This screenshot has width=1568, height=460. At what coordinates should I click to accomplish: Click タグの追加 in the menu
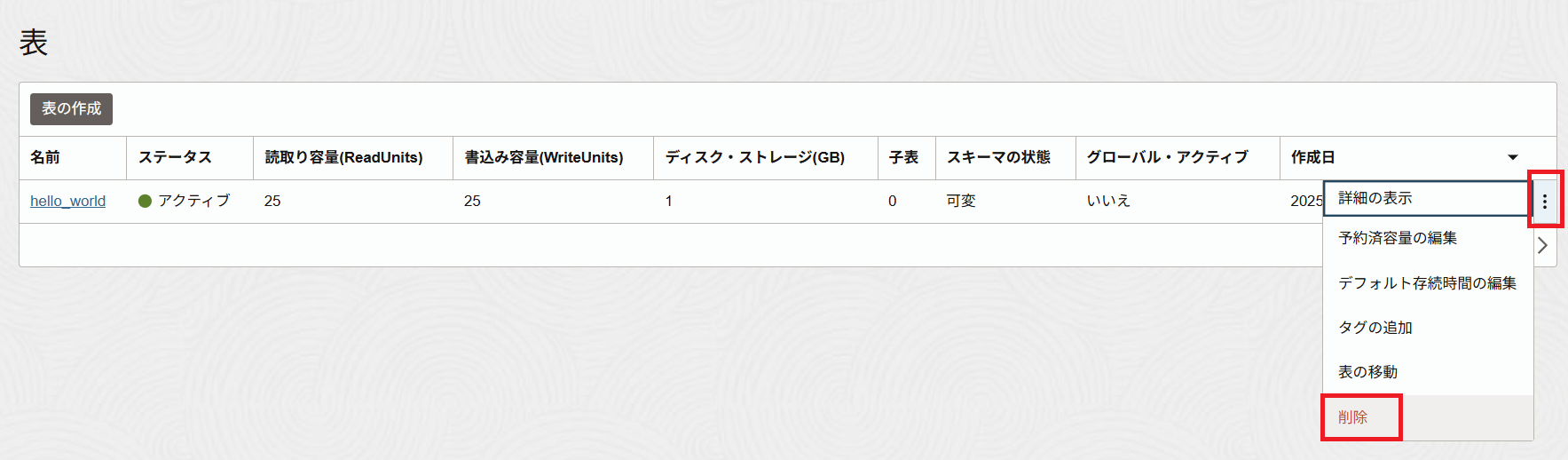1375,328
